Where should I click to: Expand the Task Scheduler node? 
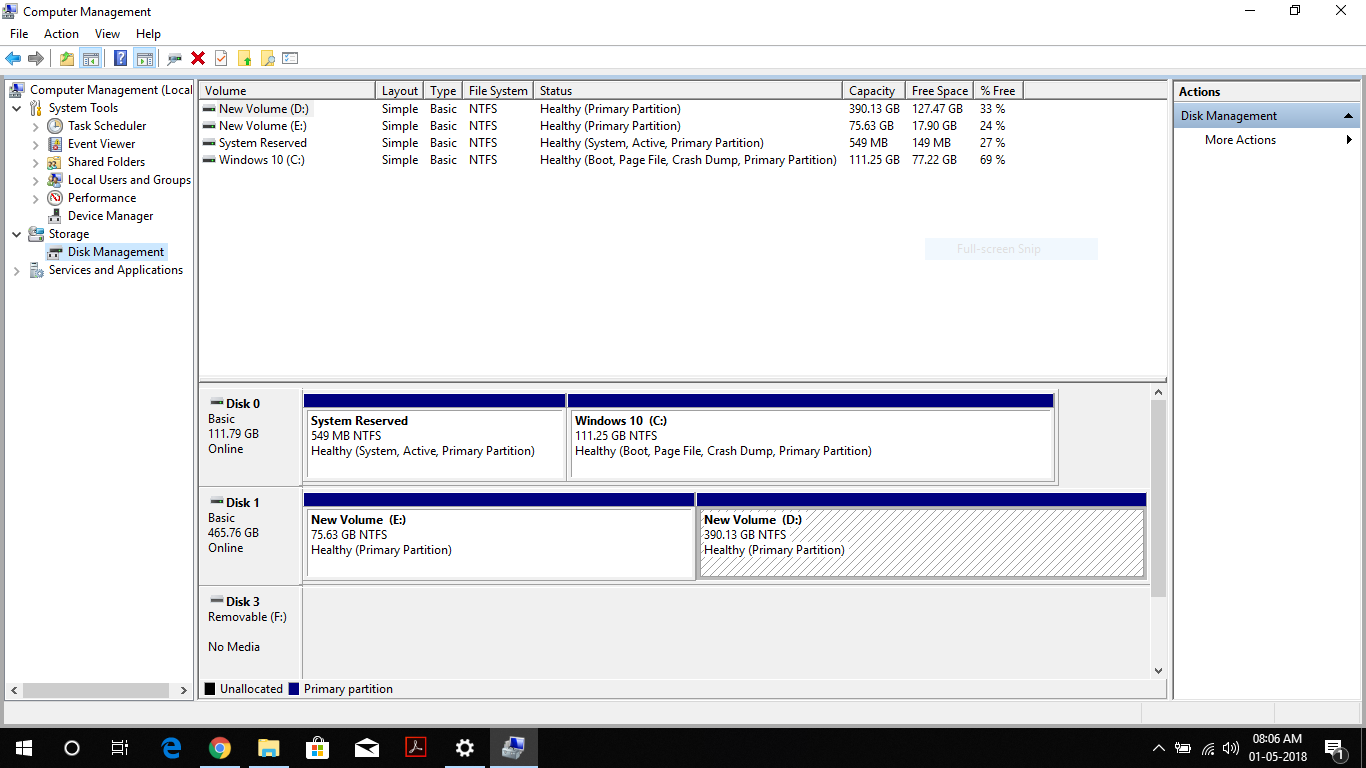[x=36, y=126]
